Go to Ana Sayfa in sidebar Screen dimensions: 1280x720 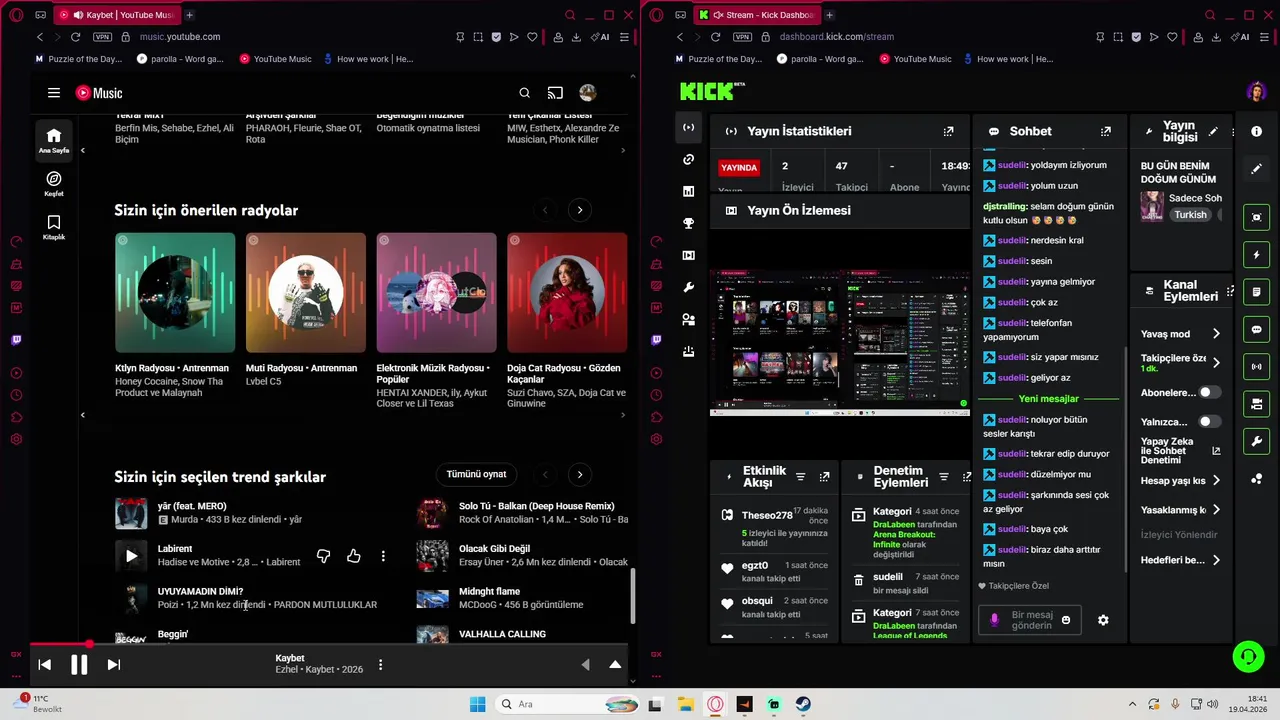point(54,141)
